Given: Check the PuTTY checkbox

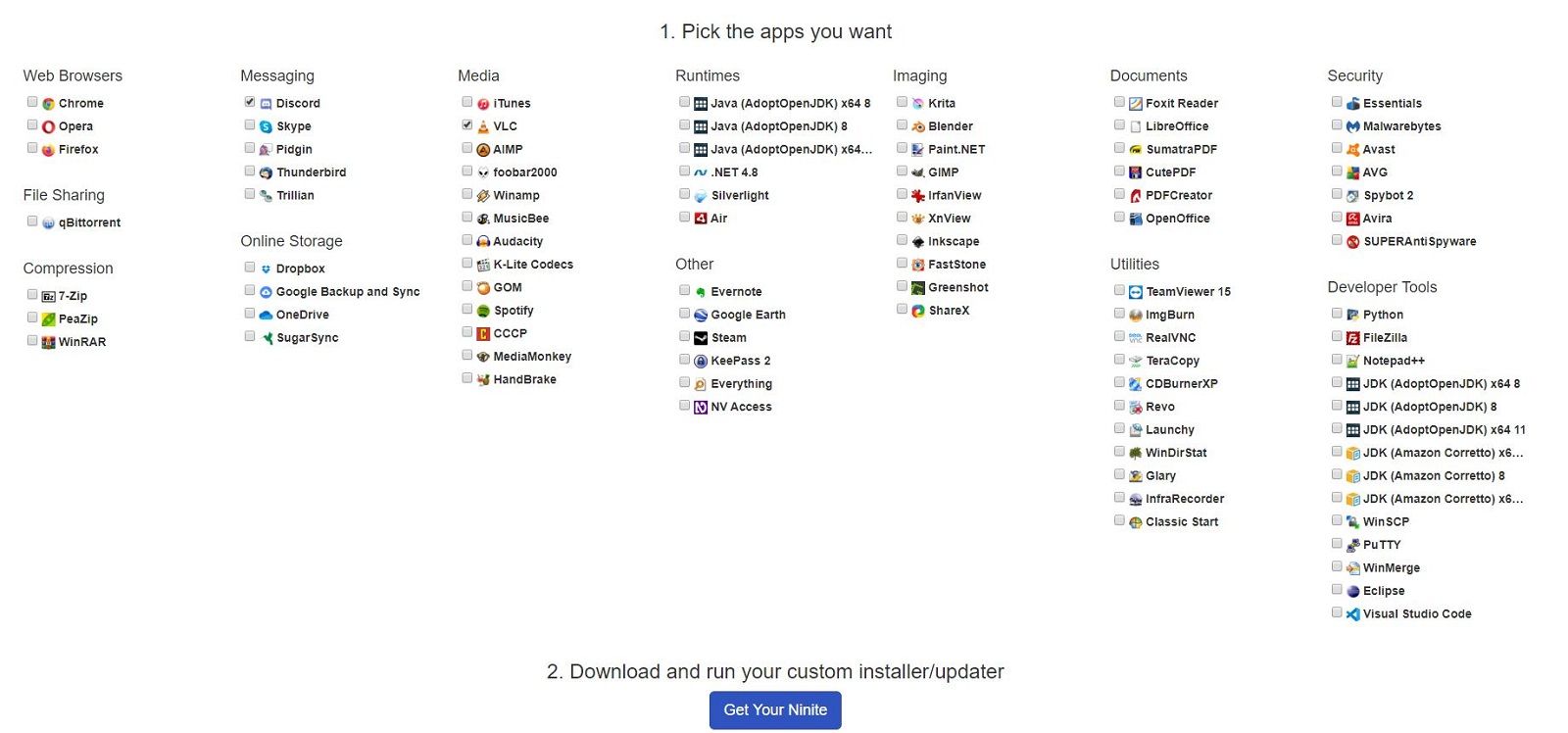Looking at the screenshot, I should [x=1337, y=544].
